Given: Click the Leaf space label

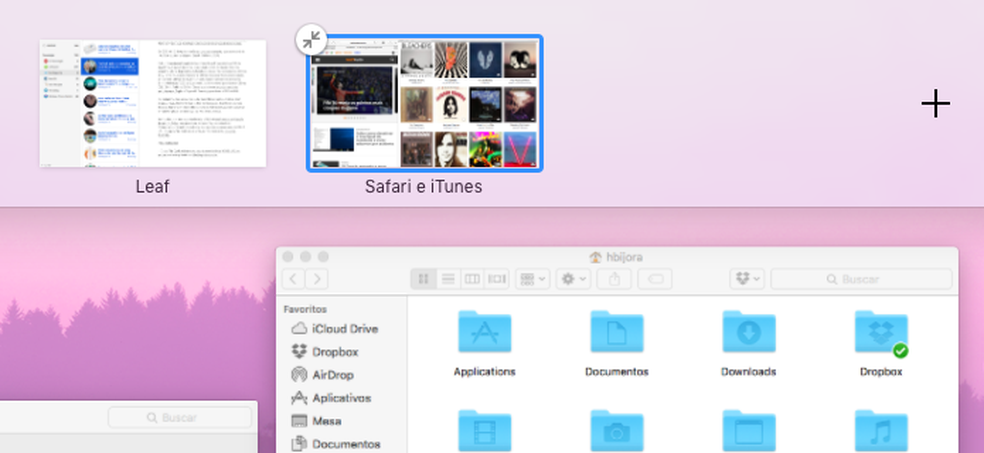Looking at the screenshot, I should point(152,186).
